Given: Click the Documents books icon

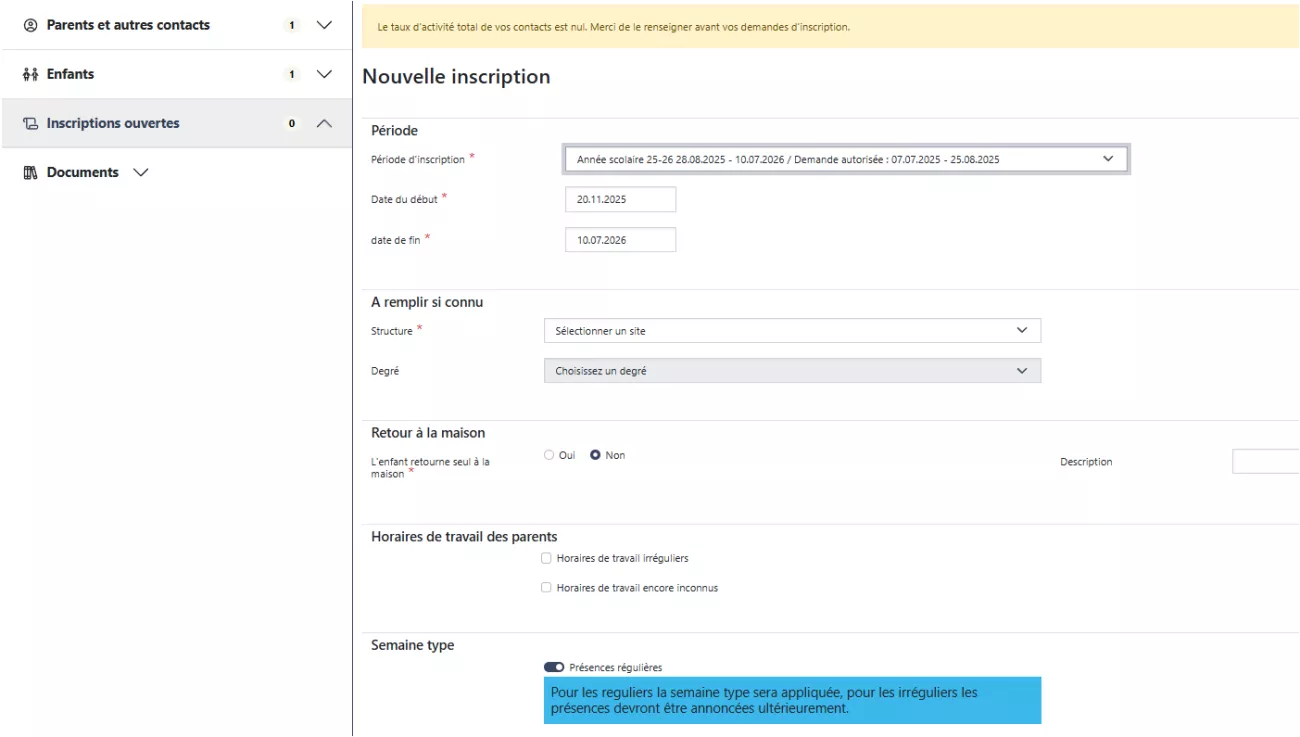Looking at the screenshot, I should pos(30,173).
